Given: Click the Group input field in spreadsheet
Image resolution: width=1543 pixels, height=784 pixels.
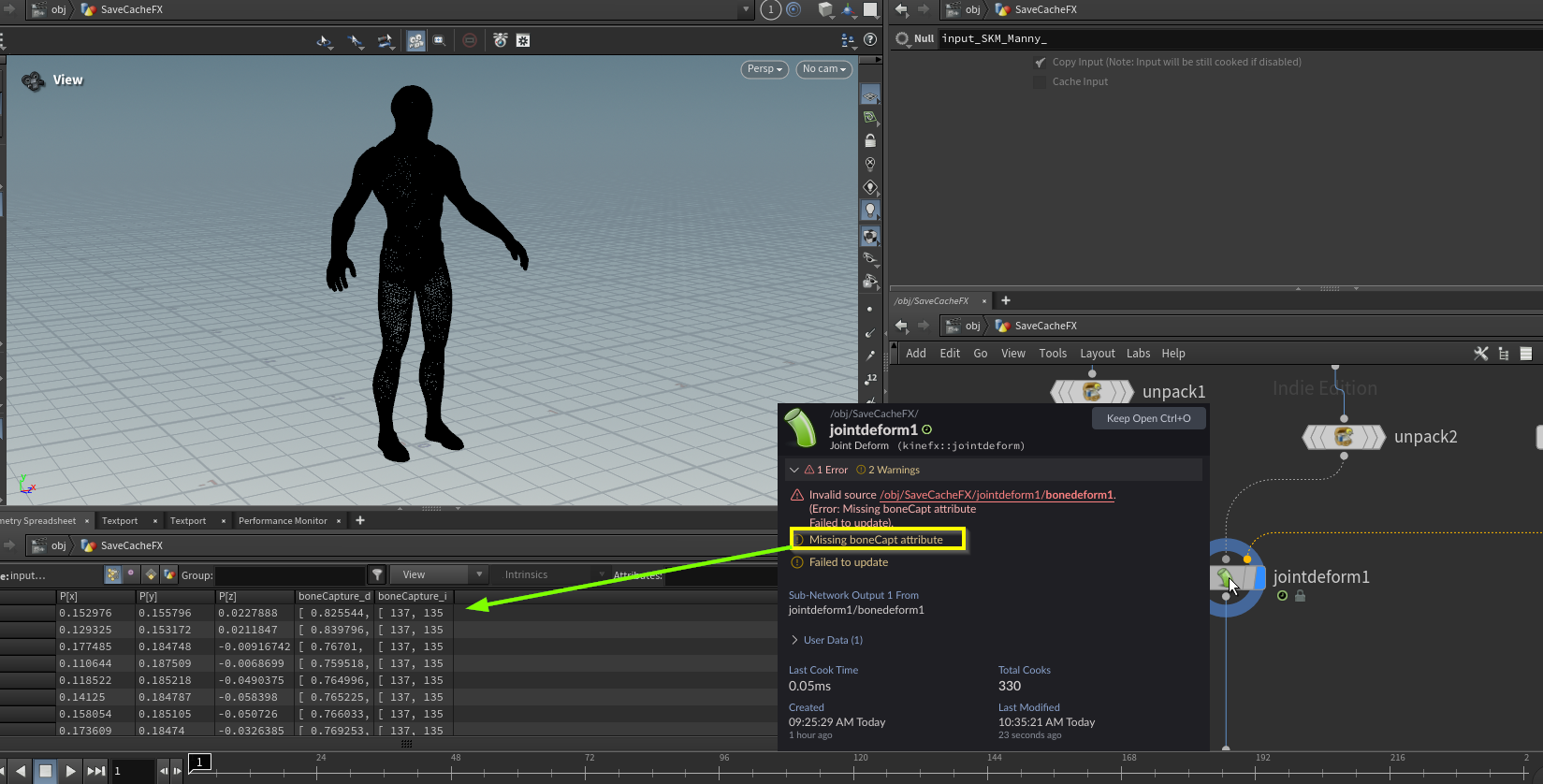Looking at the screenshot, I should pos(290,575).
